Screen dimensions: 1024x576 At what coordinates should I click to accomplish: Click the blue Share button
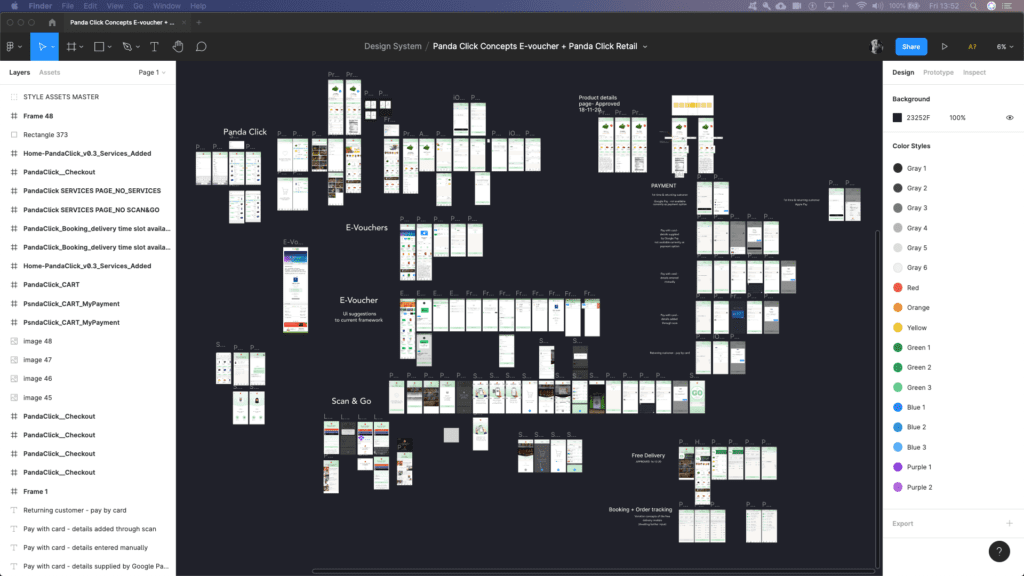tap(911, 46)
